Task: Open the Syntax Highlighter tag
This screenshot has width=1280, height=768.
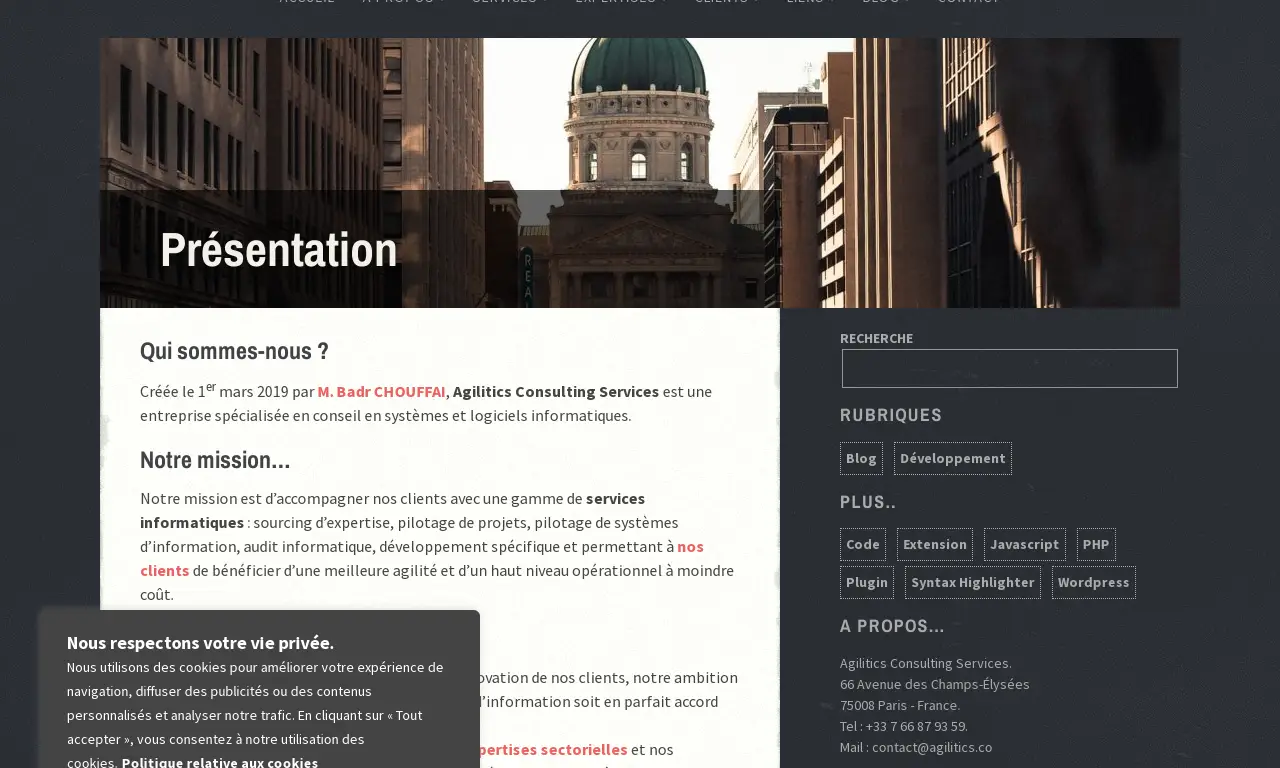Action: (972, 582)
